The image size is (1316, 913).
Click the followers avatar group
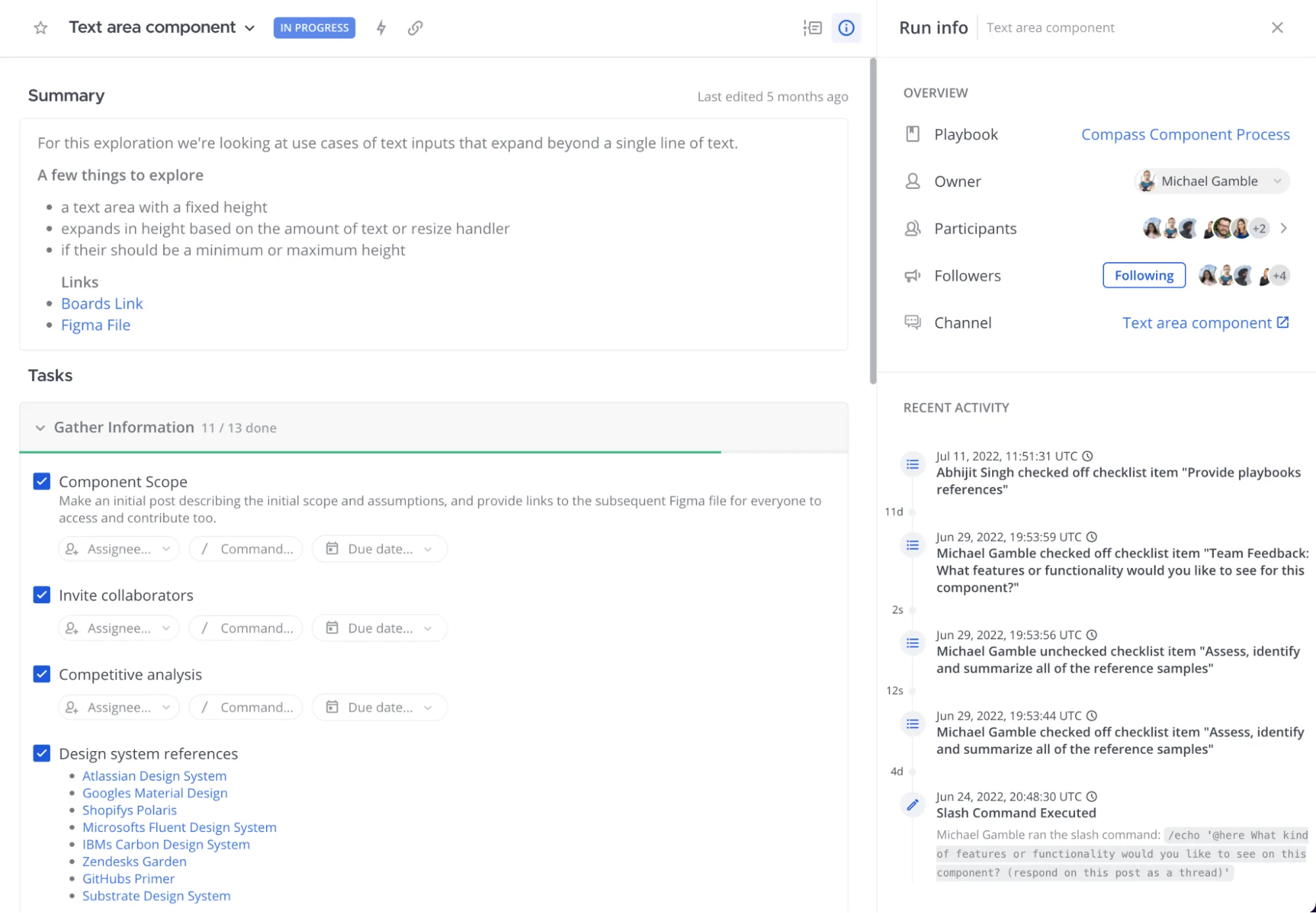click(1243, 275)
